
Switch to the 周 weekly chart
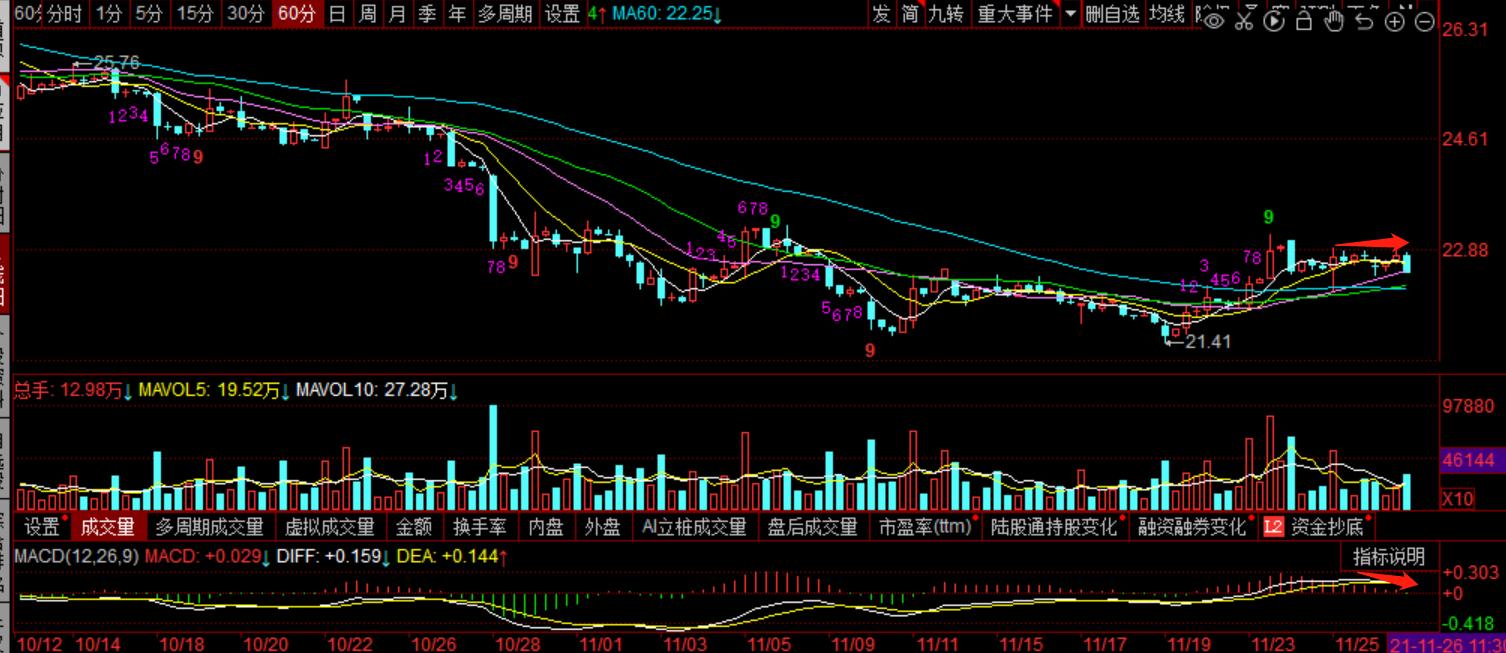tap(367, 14)
